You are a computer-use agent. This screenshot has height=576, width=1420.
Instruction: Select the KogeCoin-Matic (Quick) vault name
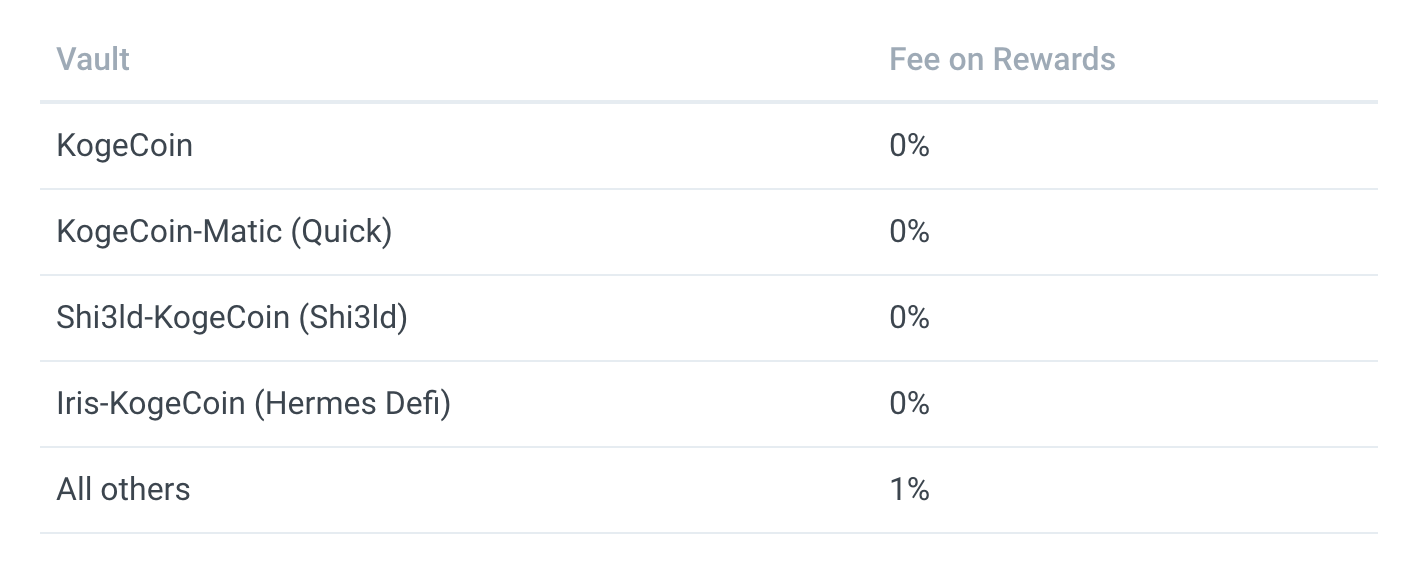224,232
